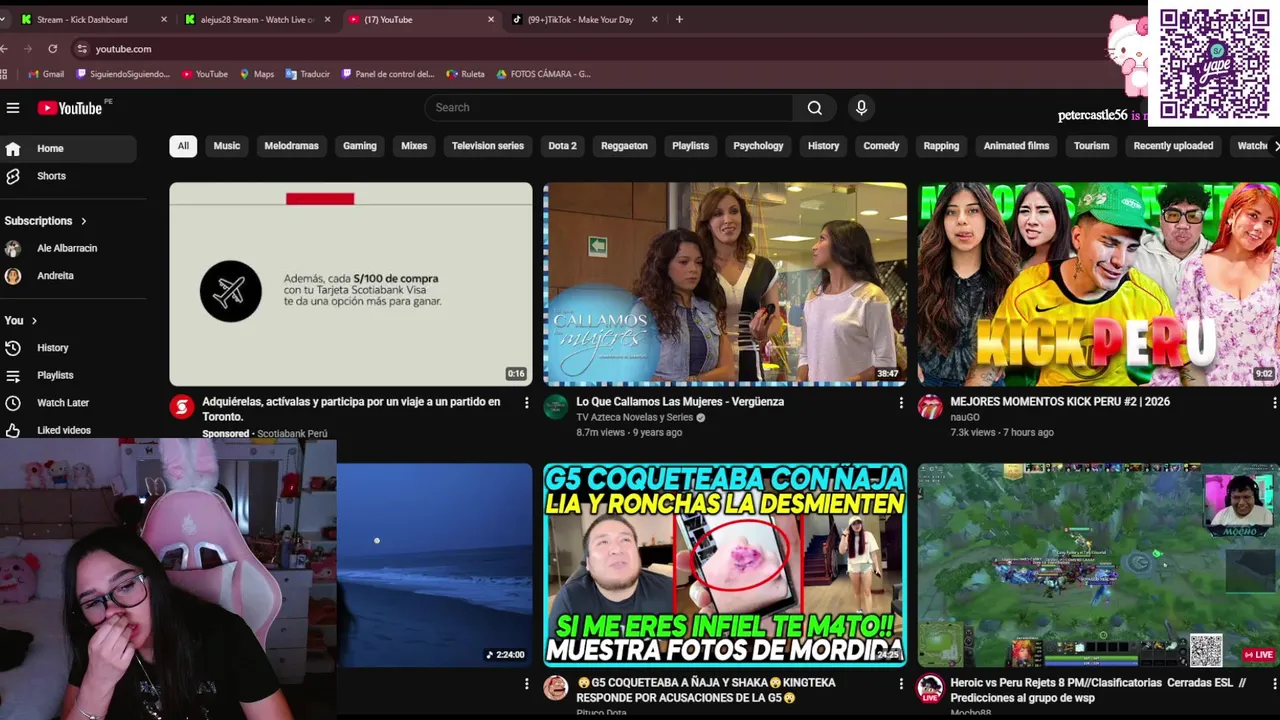This screenshot has height=720, width=1280.
Task: Reload the page in the browser
Action: [x=53, y=48]
